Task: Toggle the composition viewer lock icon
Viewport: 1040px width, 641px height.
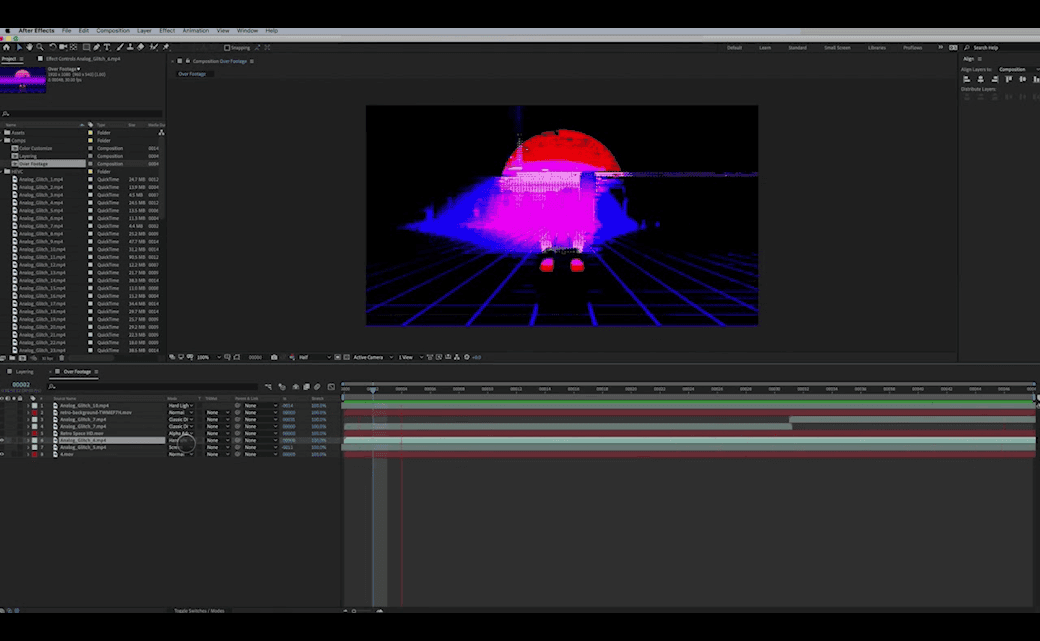Action: click(x=188, y=61)
